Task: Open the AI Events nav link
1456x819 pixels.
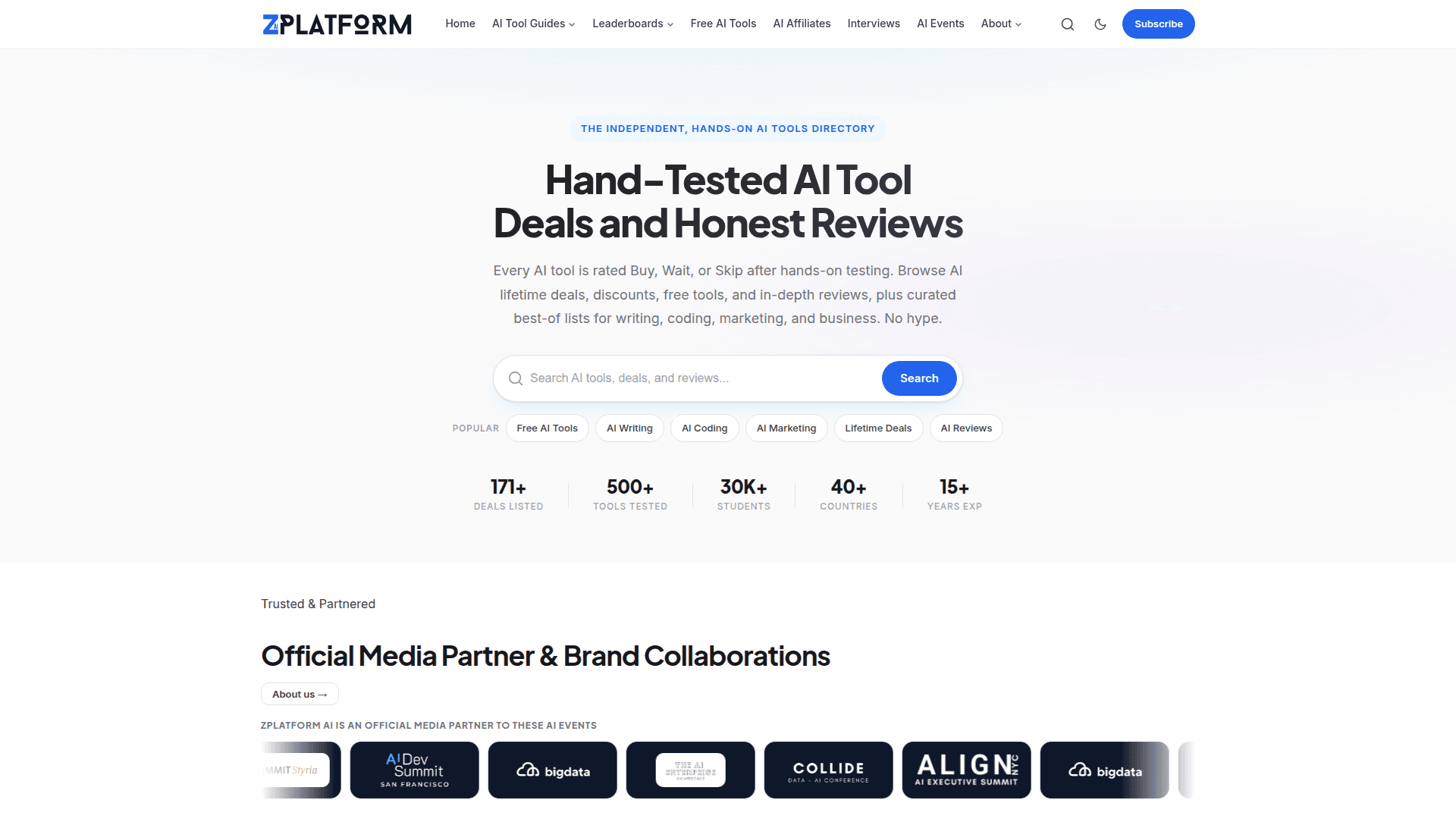Action: coord(940,24)
